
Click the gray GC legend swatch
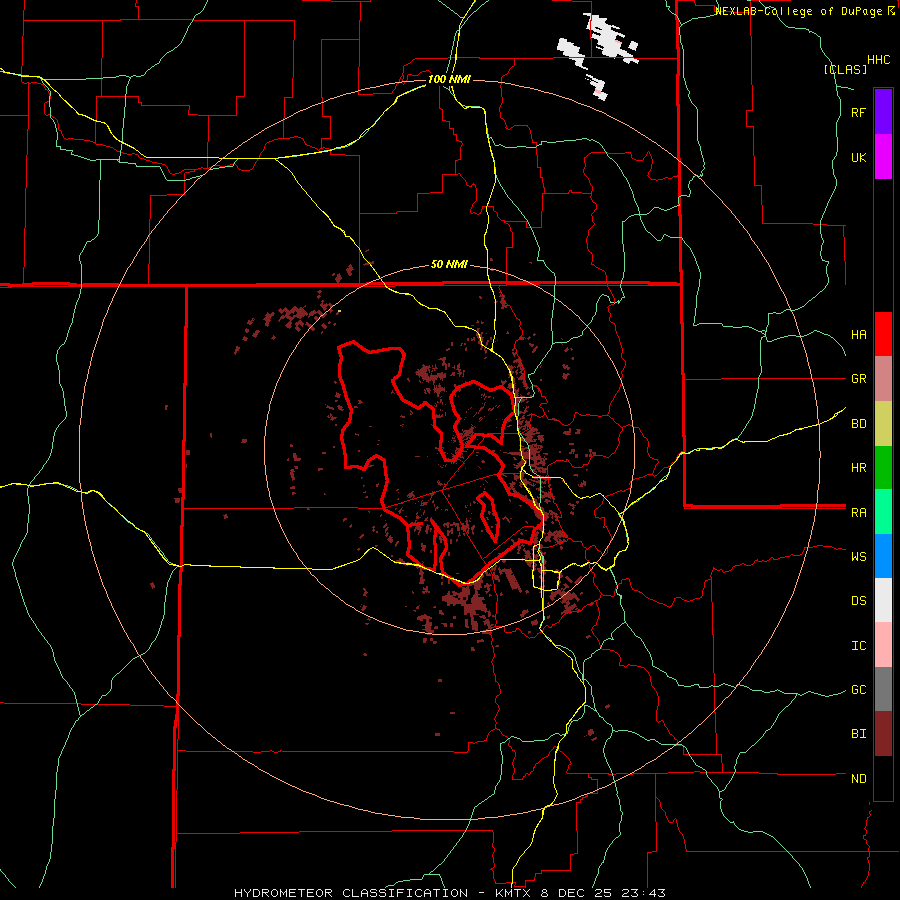coord(883,689)
